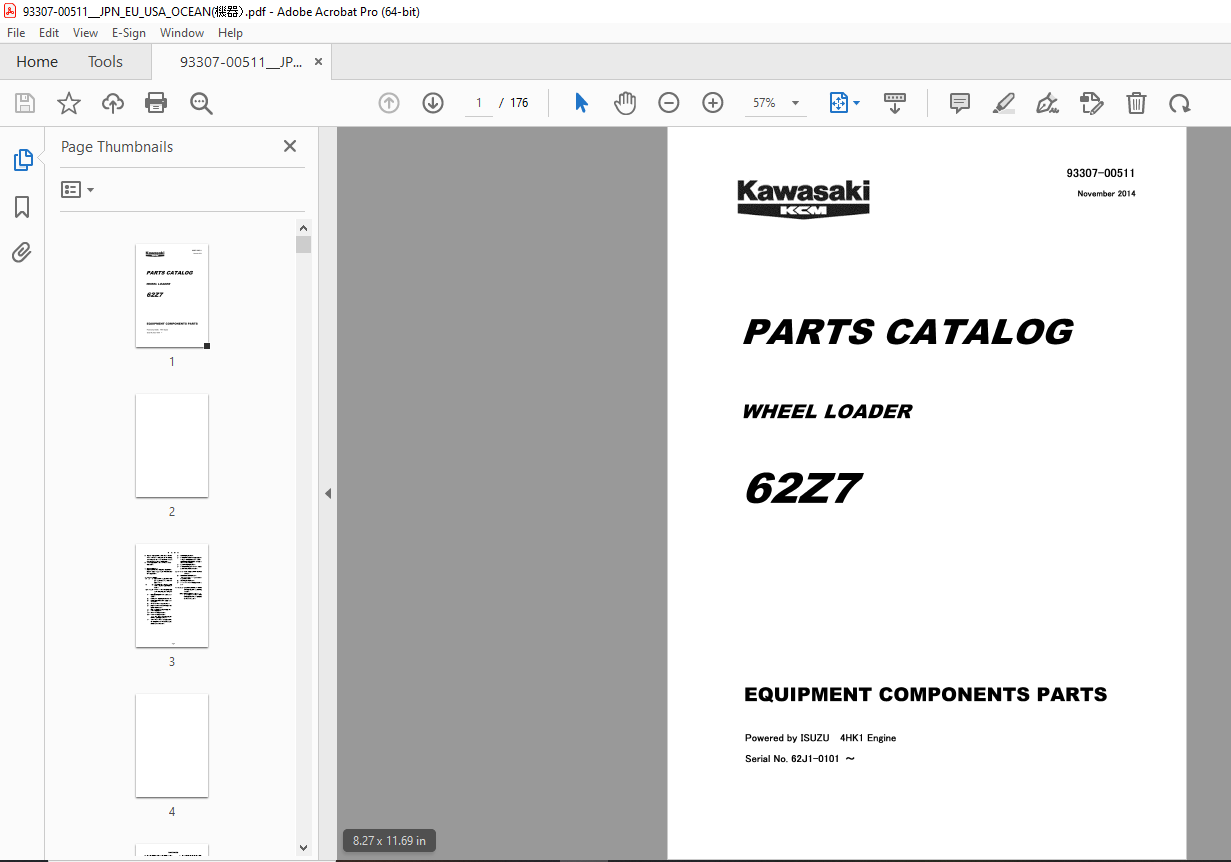This screenshot has height=862, width=1231.
Task: Click the page size 8.27 x 11.69 in label
Action: 389,841
